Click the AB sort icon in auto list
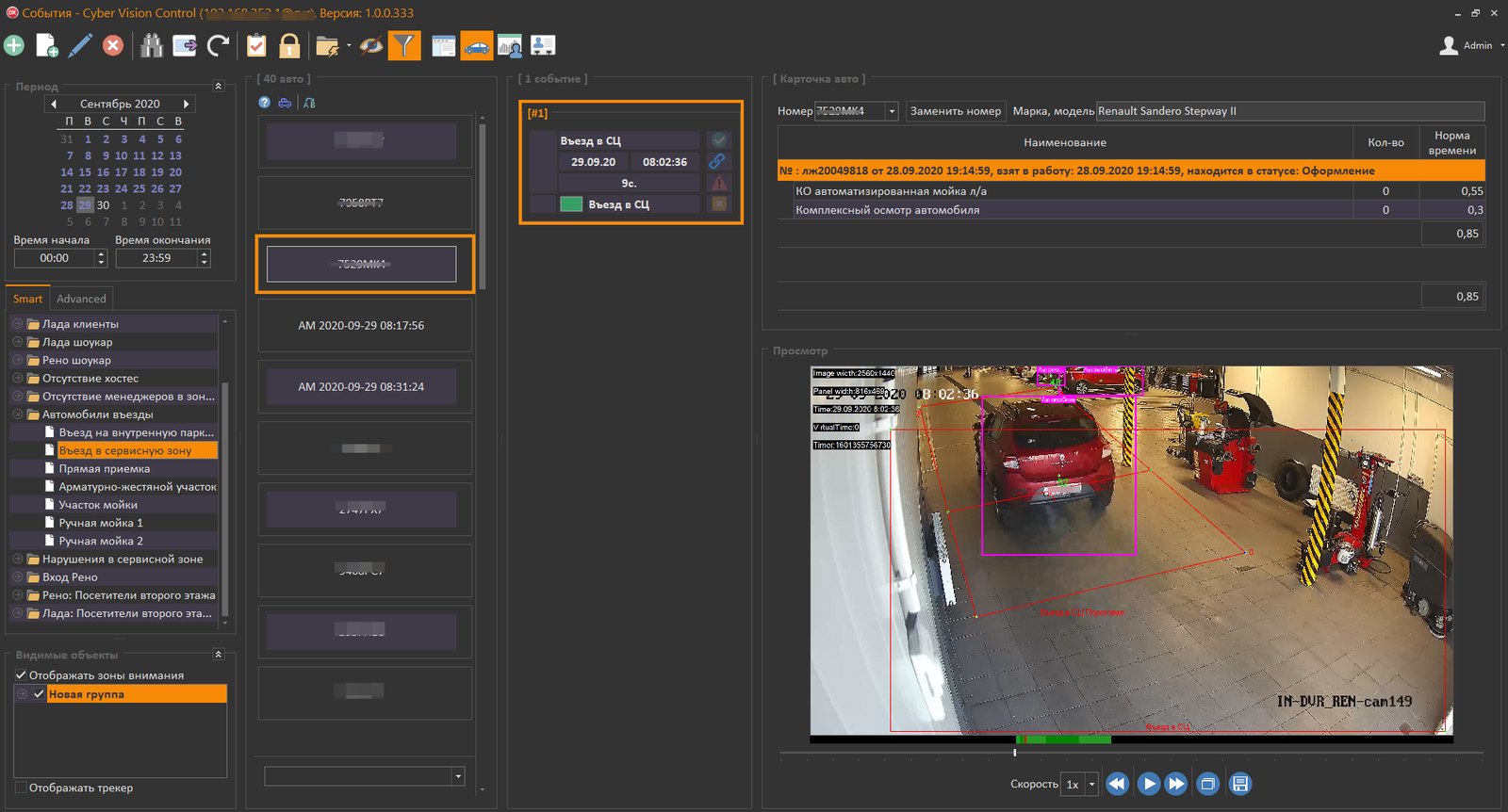This screenshot has height=812, width=1508. tap(309, 103)
